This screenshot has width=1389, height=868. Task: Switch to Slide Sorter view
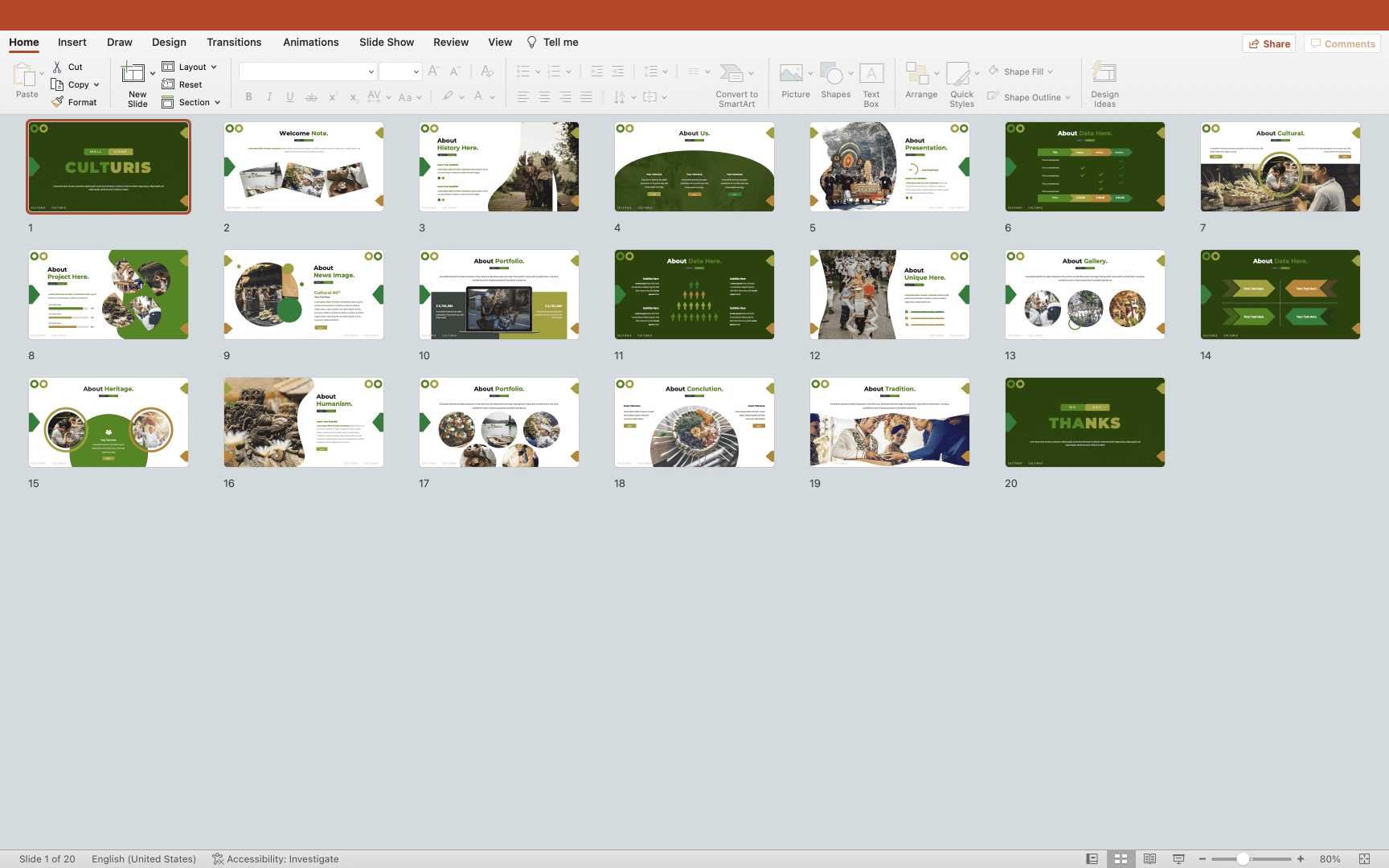1121,858
